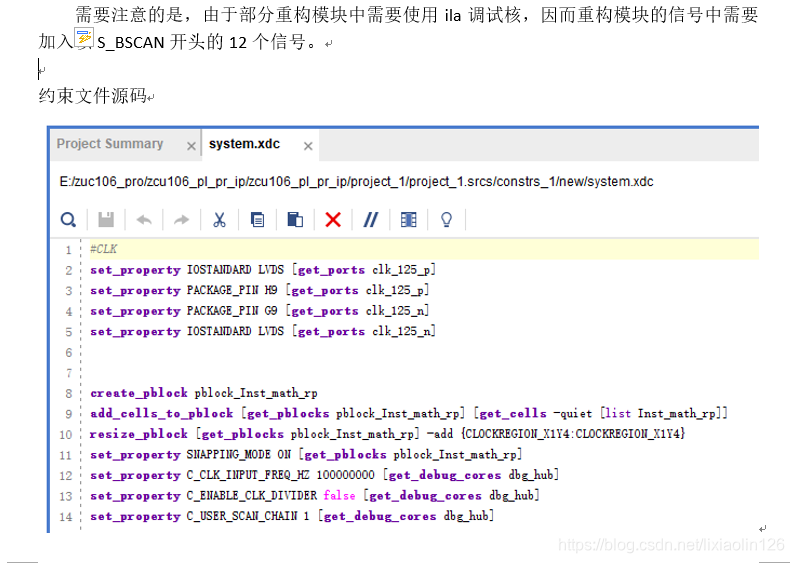
Task: Select the system.xdc tab
Action: [245, 144]
